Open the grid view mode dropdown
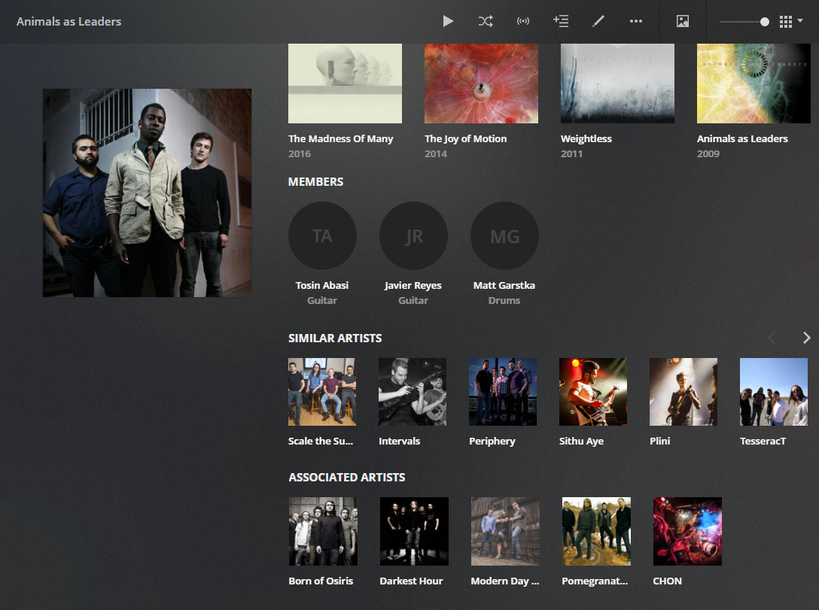Viewport: 819px width, 610px height. pos(791,21)
